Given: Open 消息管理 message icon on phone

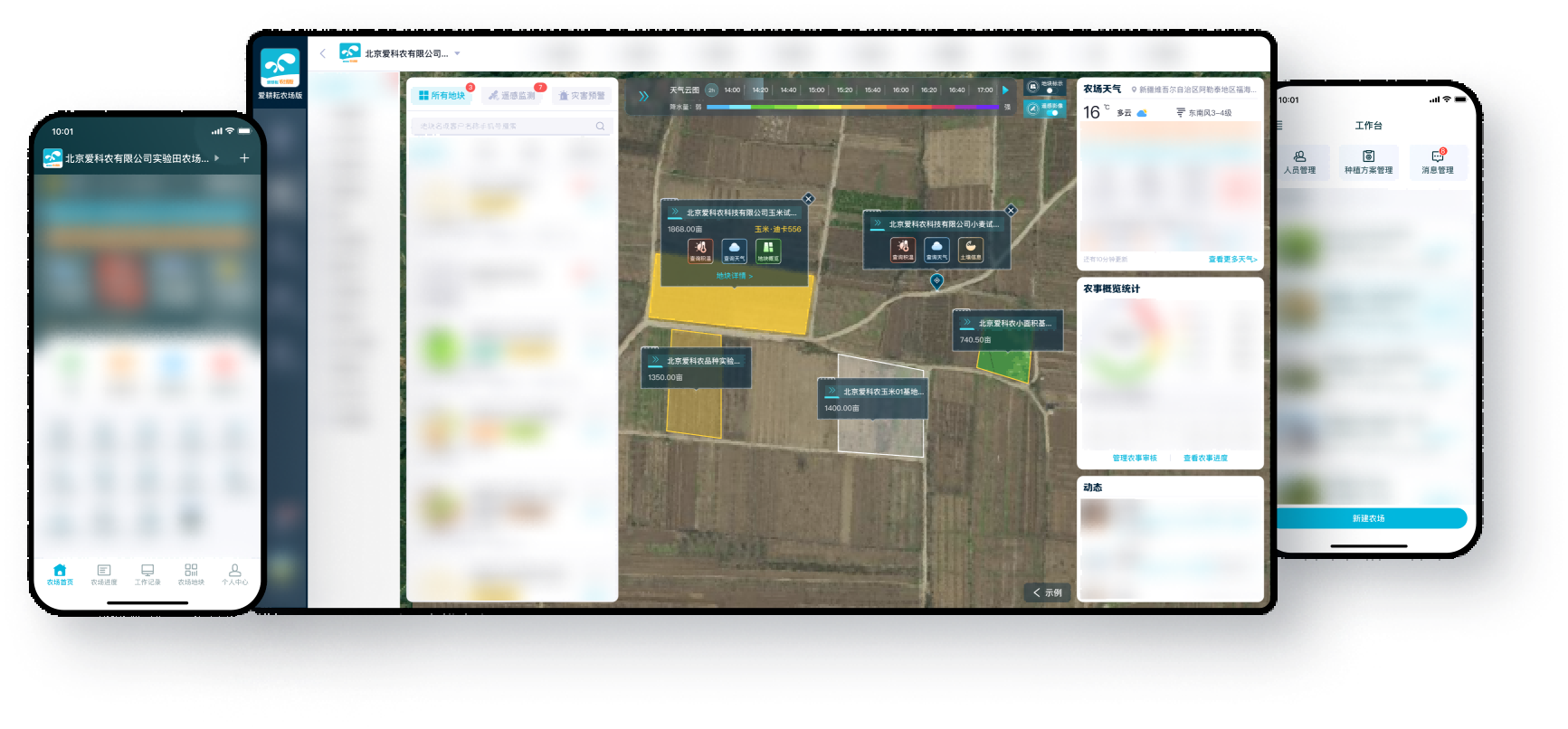Looking at the screenshot, I should [x=1437, y=161].
